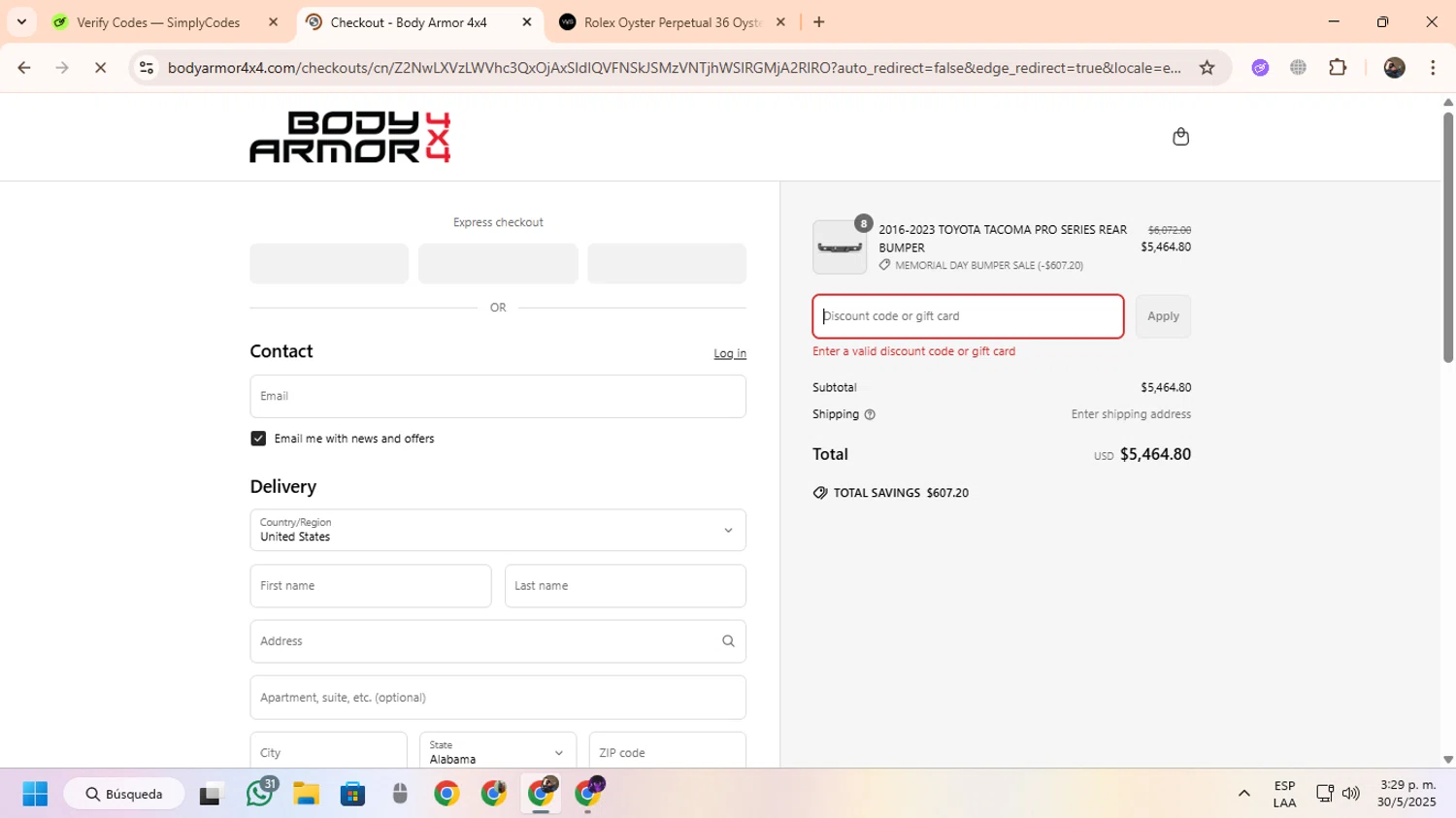Uncheck Email me with news and offers
This screenshot has width=1456, height=818.
click(258, 439)
